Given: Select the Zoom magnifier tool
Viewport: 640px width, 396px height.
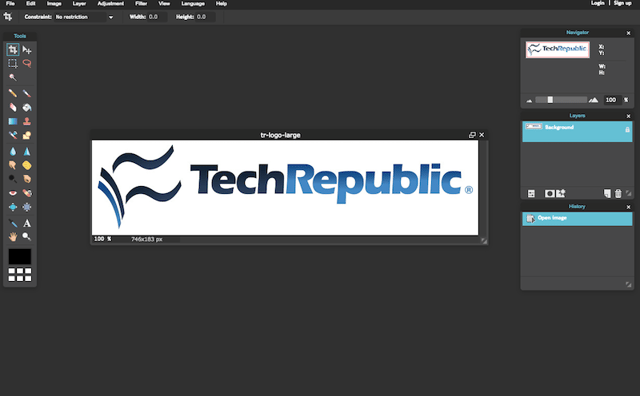Looking at the screenshot, I should click(x=27, y=236).
